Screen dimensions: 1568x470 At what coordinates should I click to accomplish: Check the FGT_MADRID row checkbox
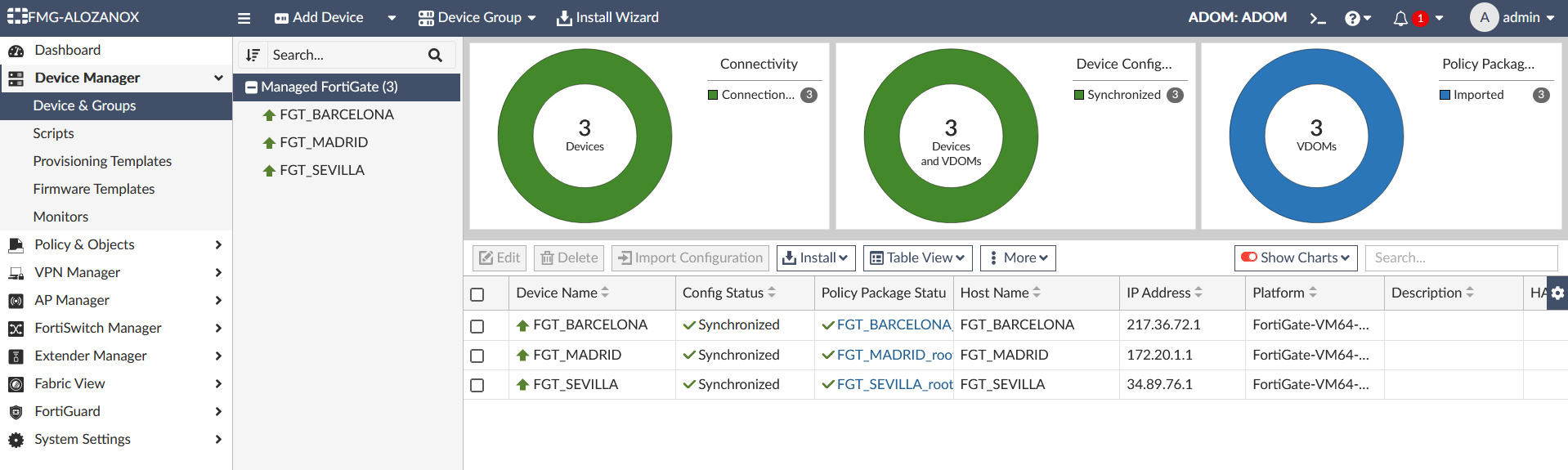point(477,356)
